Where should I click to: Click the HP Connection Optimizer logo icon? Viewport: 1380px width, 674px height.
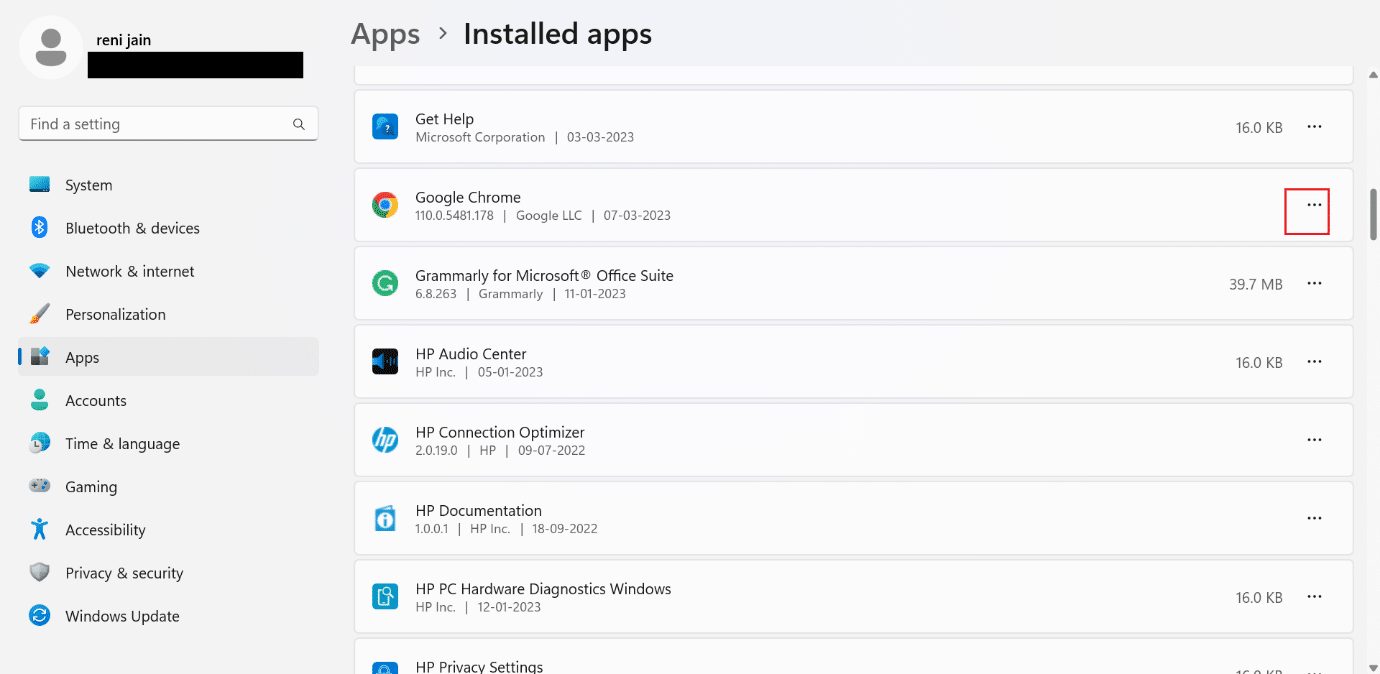coord(385,440)
